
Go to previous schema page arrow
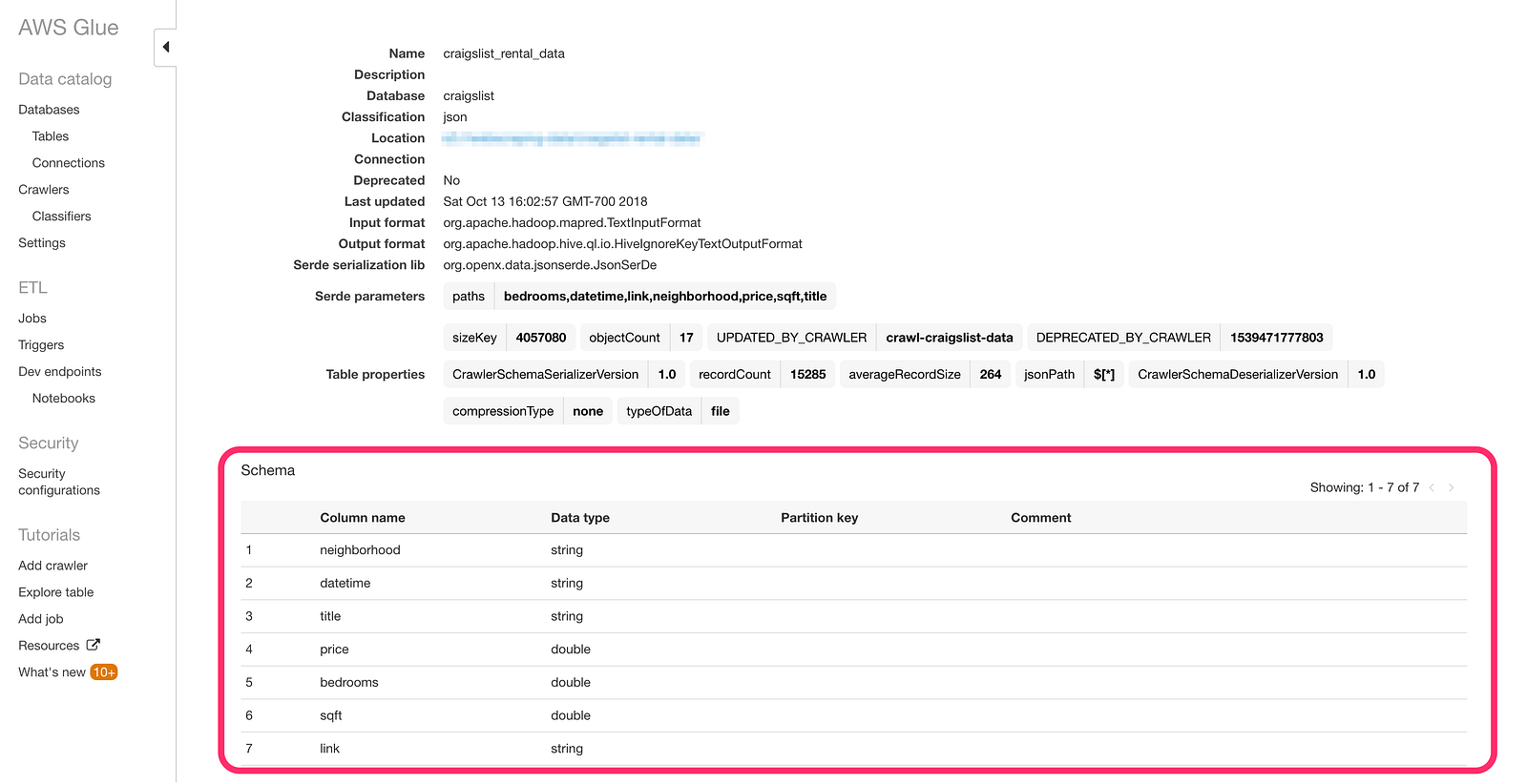(x=1432, y=487)
